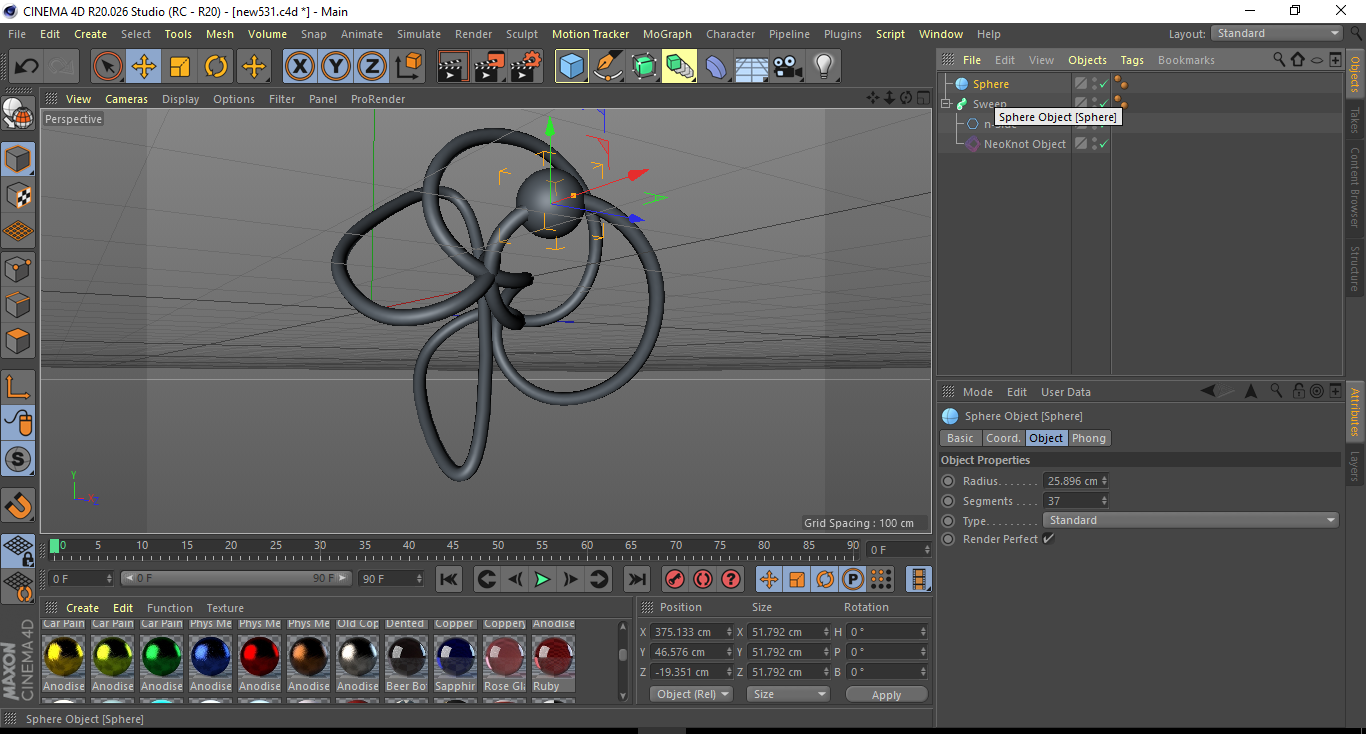Toggle Y axis lock
The height and width of the screenshot is (734, 1366).
coord(336,67)
